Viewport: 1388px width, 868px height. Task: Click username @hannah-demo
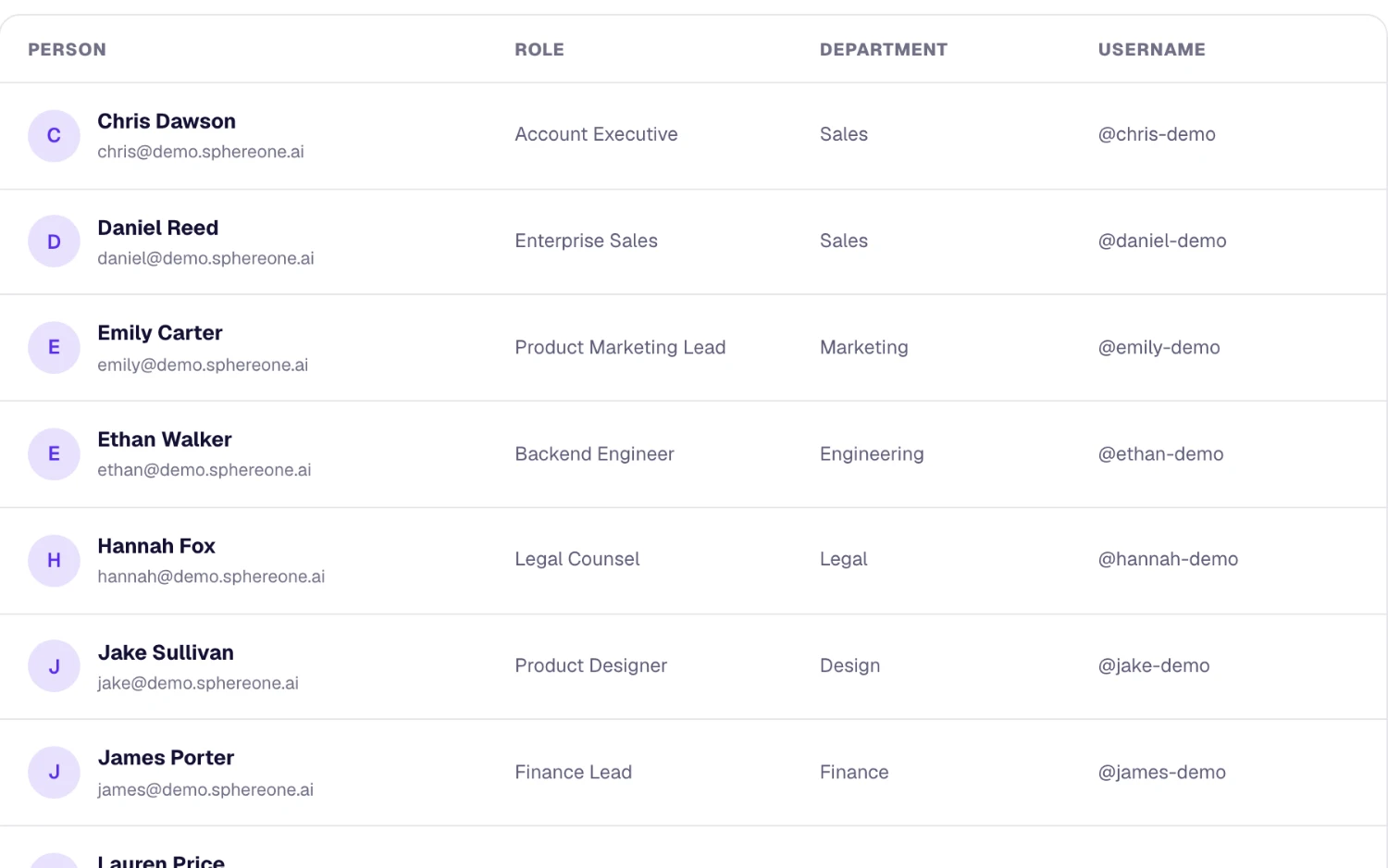[x=1168, y=559]
